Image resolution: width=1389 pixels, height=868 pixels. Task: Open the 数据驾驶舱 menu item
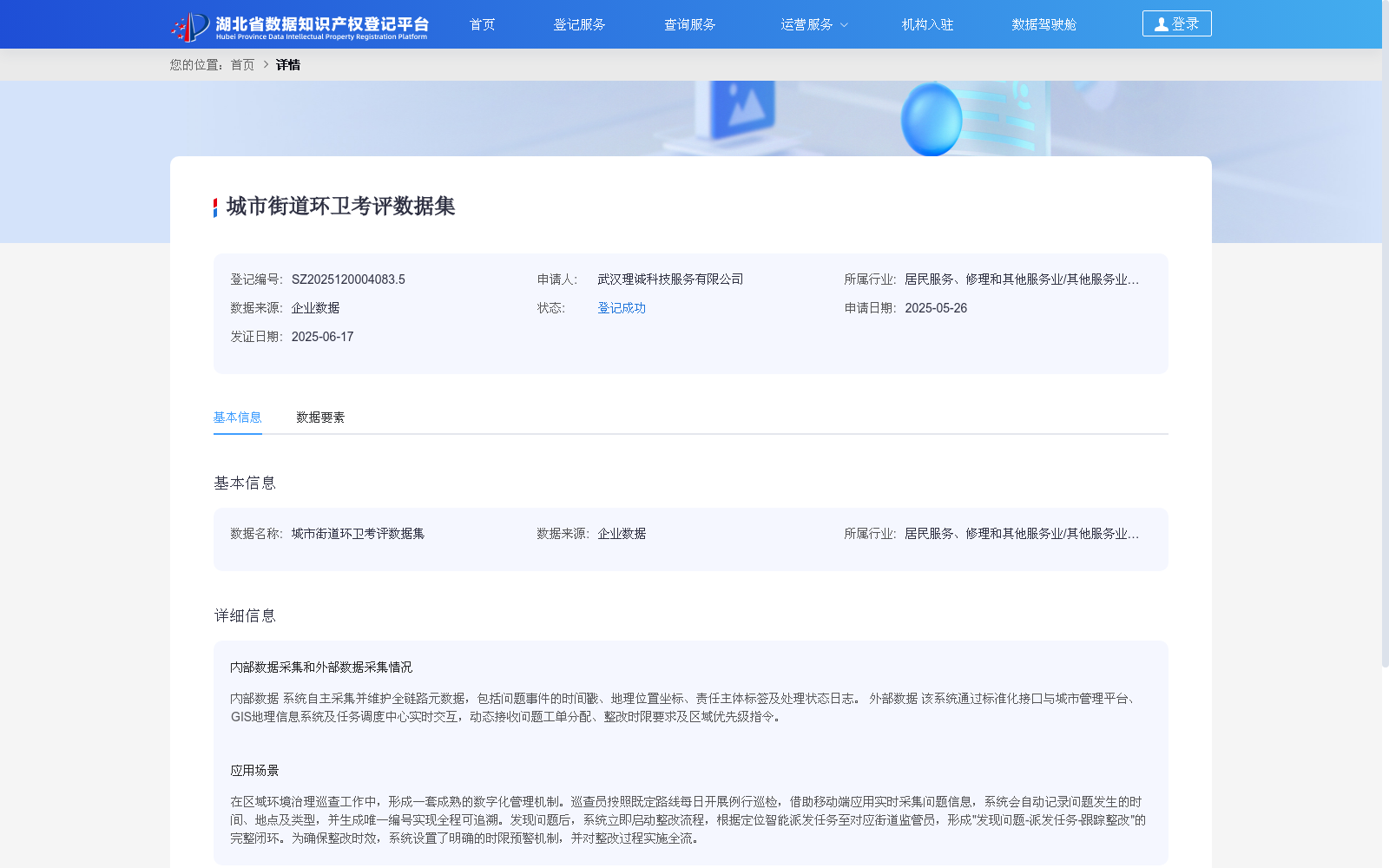1043,24
